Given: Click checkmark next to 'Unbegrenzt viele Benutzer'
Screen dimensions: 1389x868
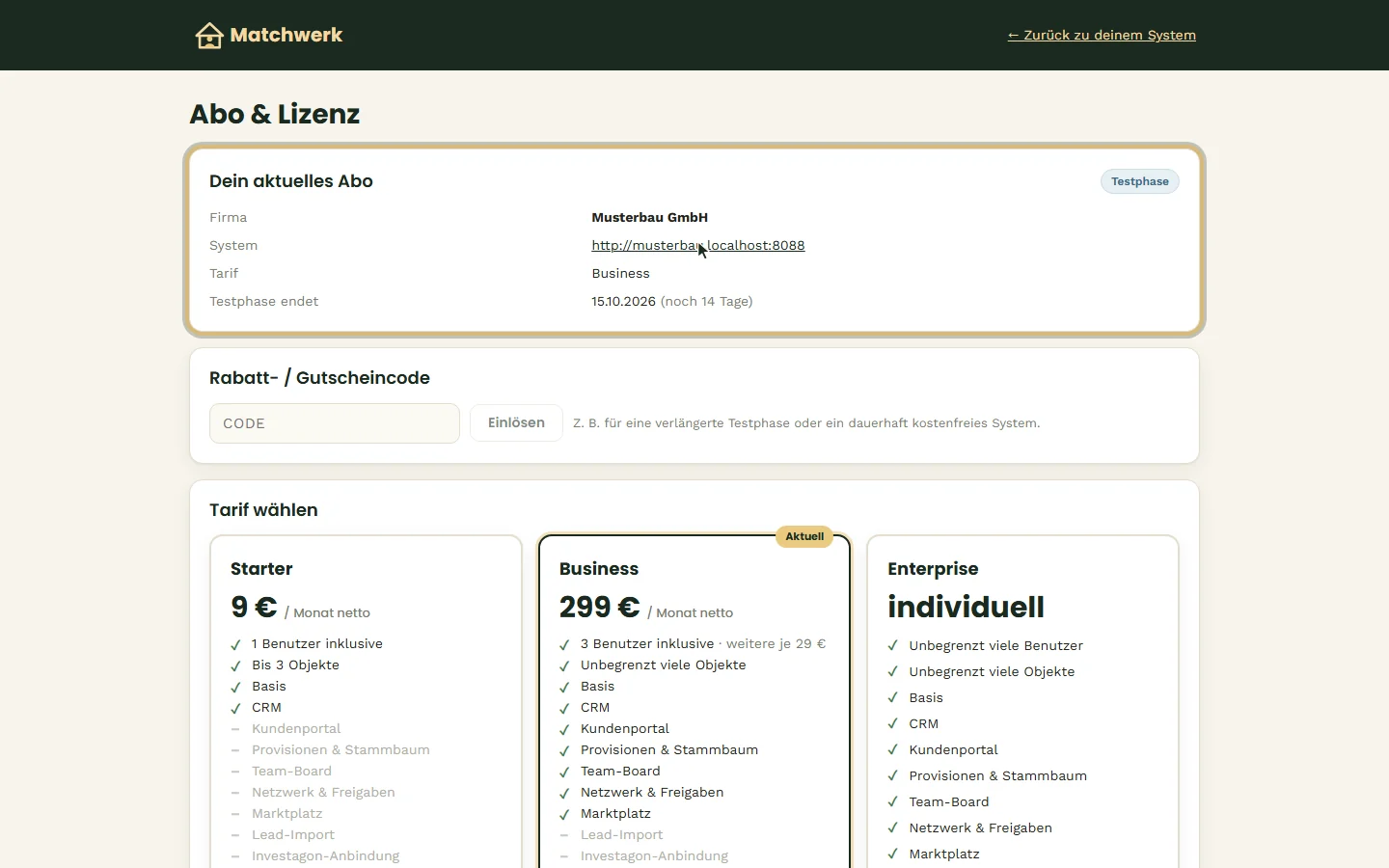Looking at the screenshot, I should (x=893, y=646).
